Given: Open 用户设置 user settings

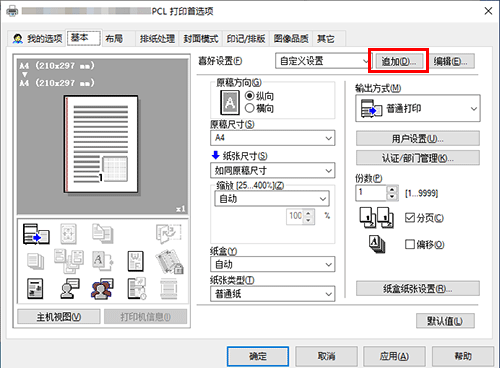Looking at the screenshot, I should point(418,138).
